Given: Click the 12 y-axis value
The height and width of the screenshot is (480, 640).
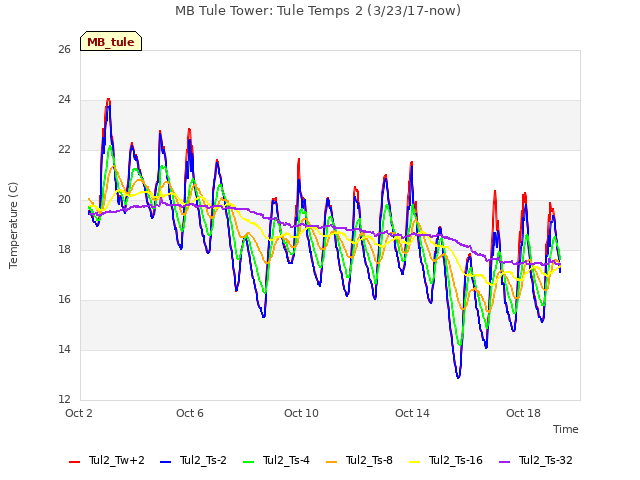Looking at the screenshot, I should point(64,399).
